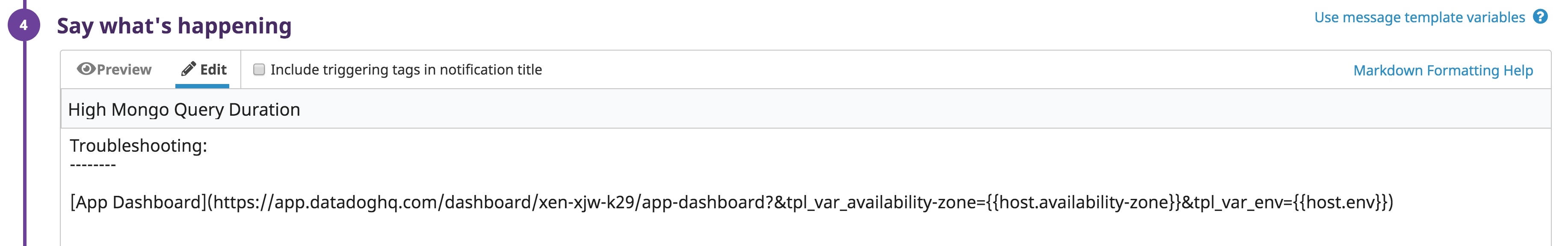Open 'Use message template variables' link

tap(1419, 18)
